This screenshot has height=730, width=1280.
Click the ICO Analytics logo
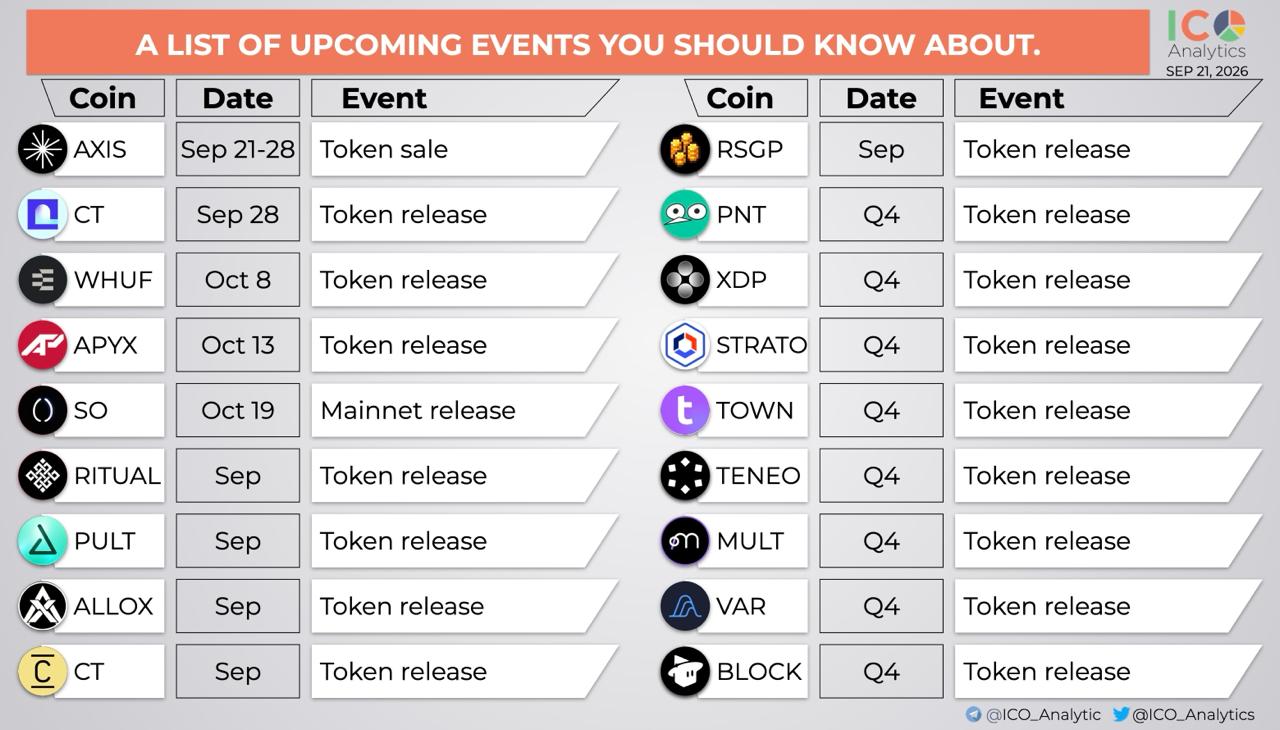(1207, 35)
